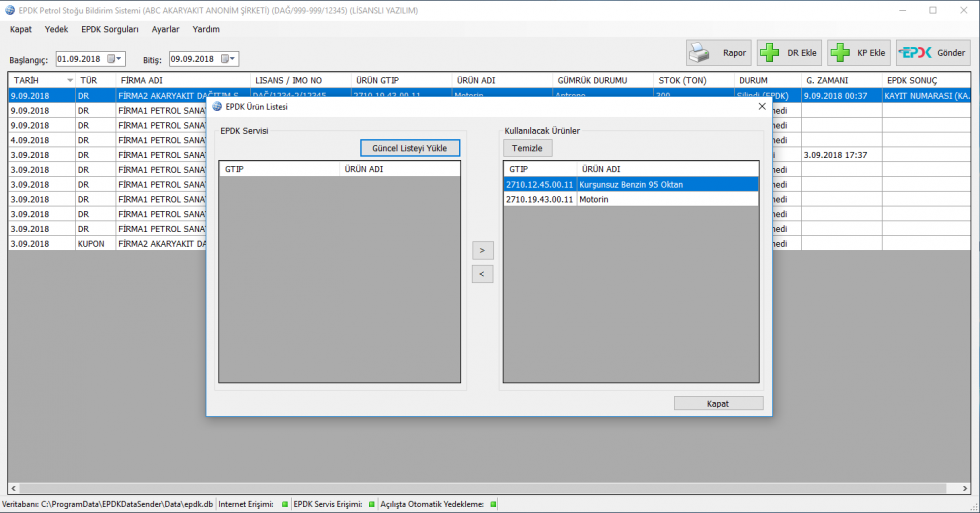
Task: Click the Temizle button
Action: point(527,148)
